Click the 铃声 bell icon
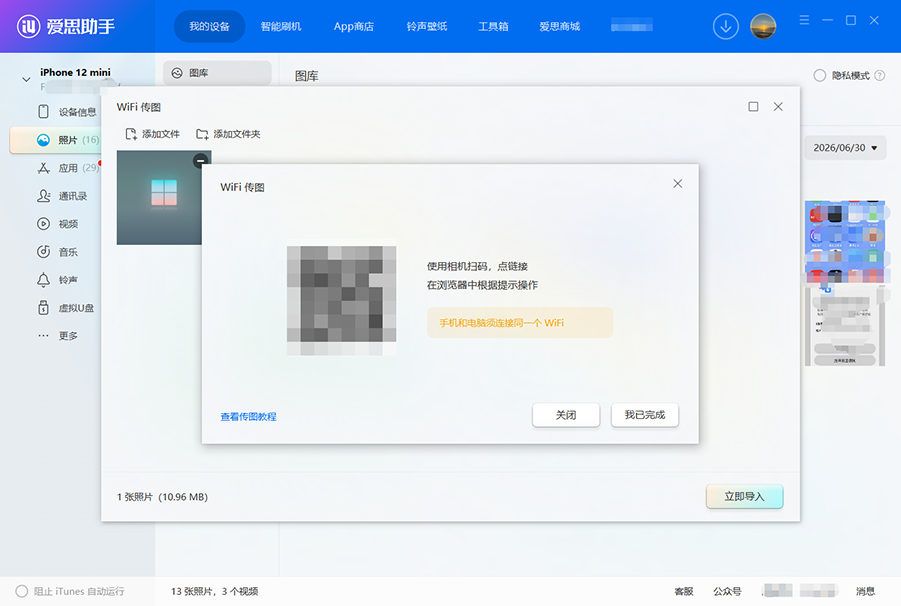901x606 pixels. coord(43,280)
